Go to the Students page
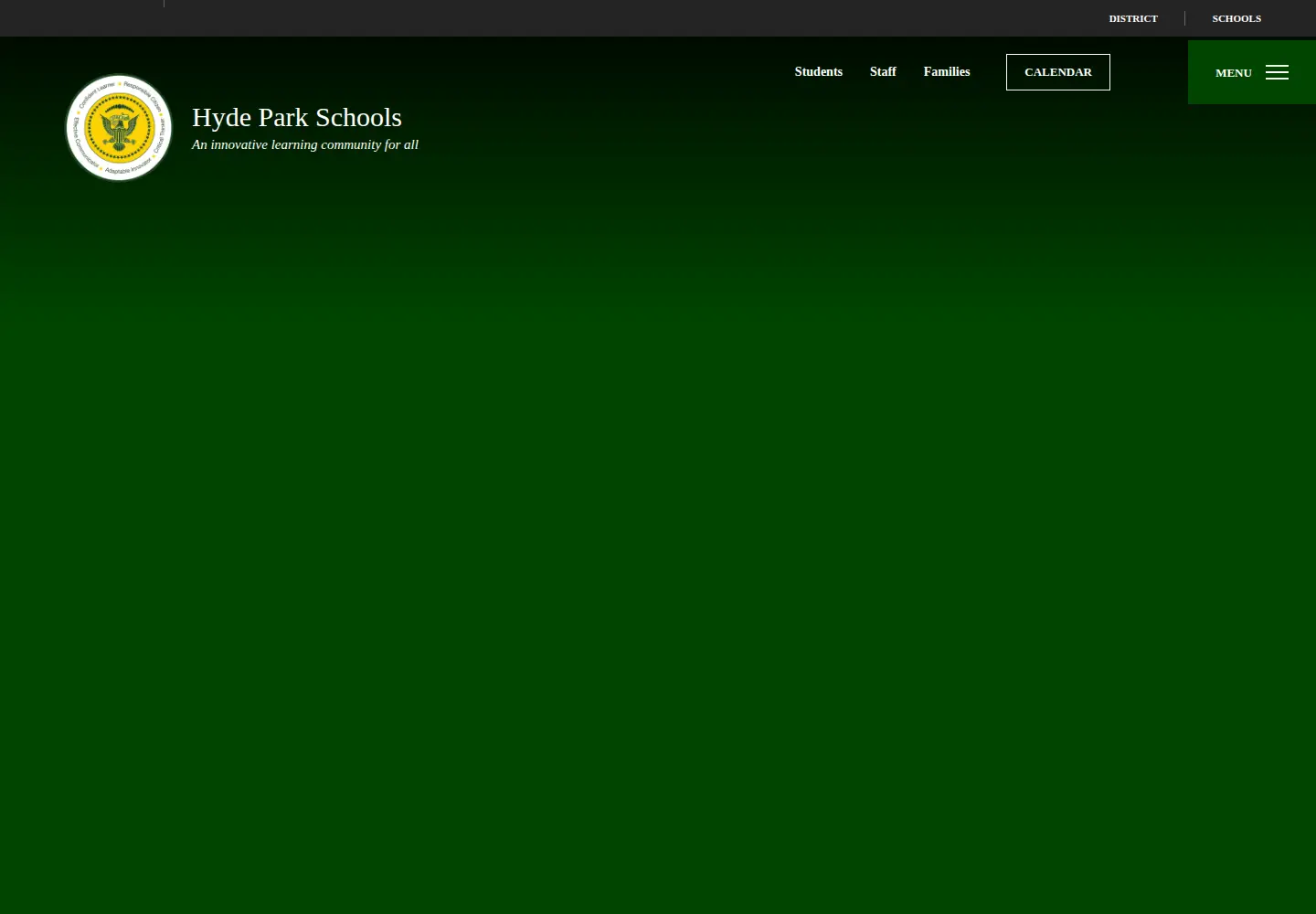1316x914 pixels. pos(818,71)
